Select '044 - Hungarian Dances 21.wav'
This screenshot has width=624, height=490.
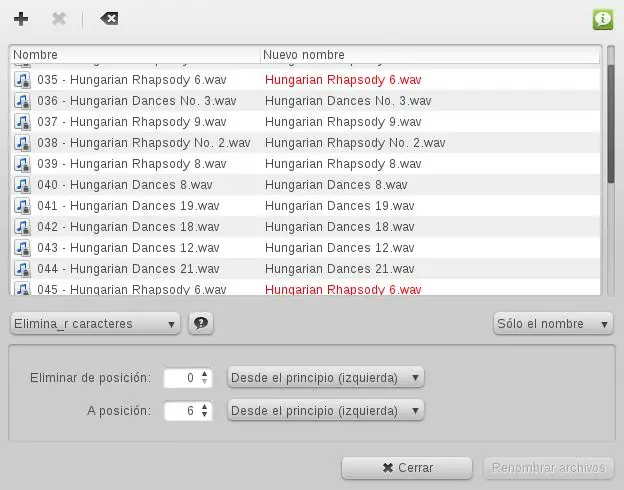[128, 269]
